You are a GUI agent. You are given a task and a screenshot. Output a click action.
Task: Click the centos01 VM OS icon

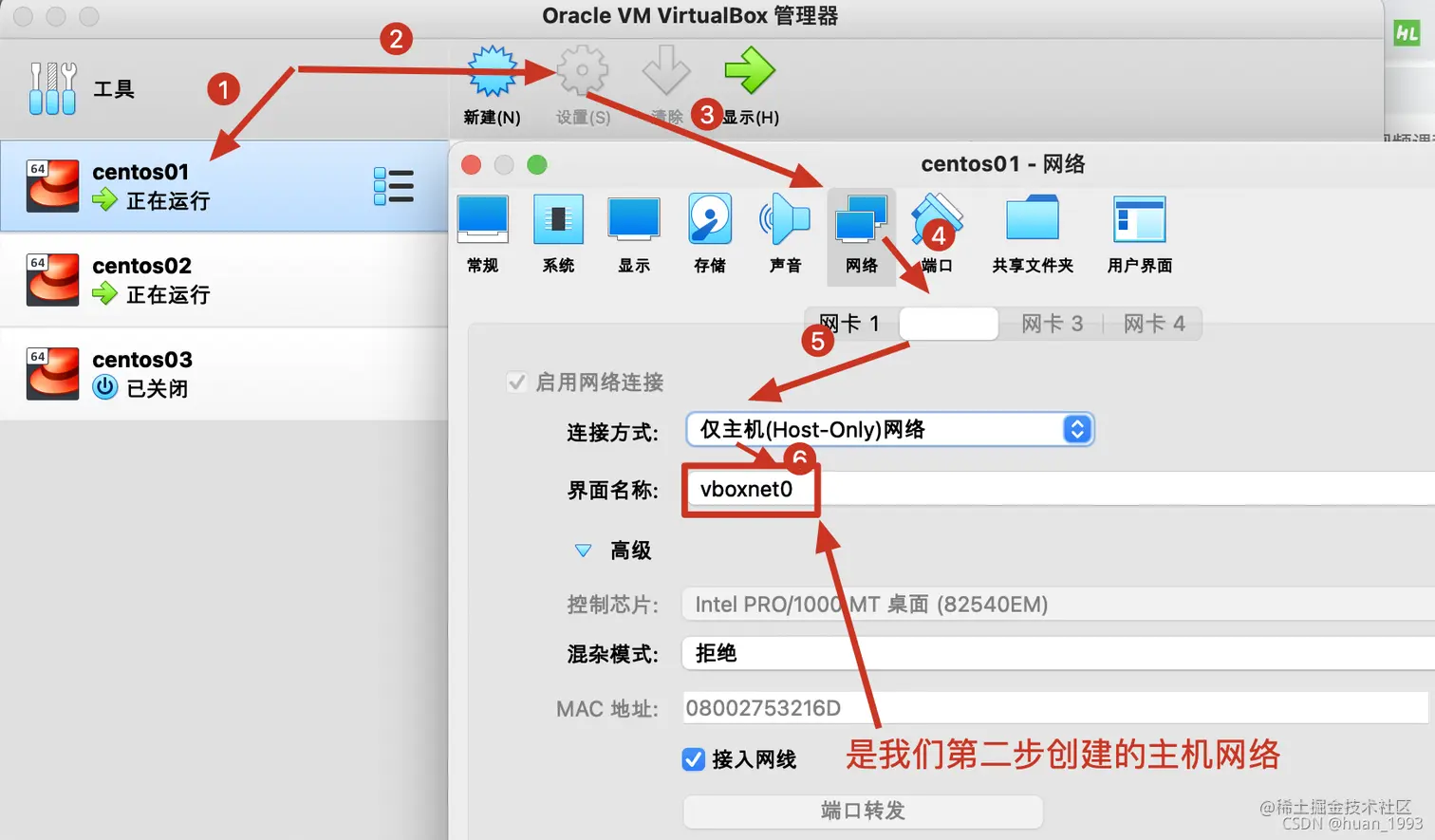52,186
